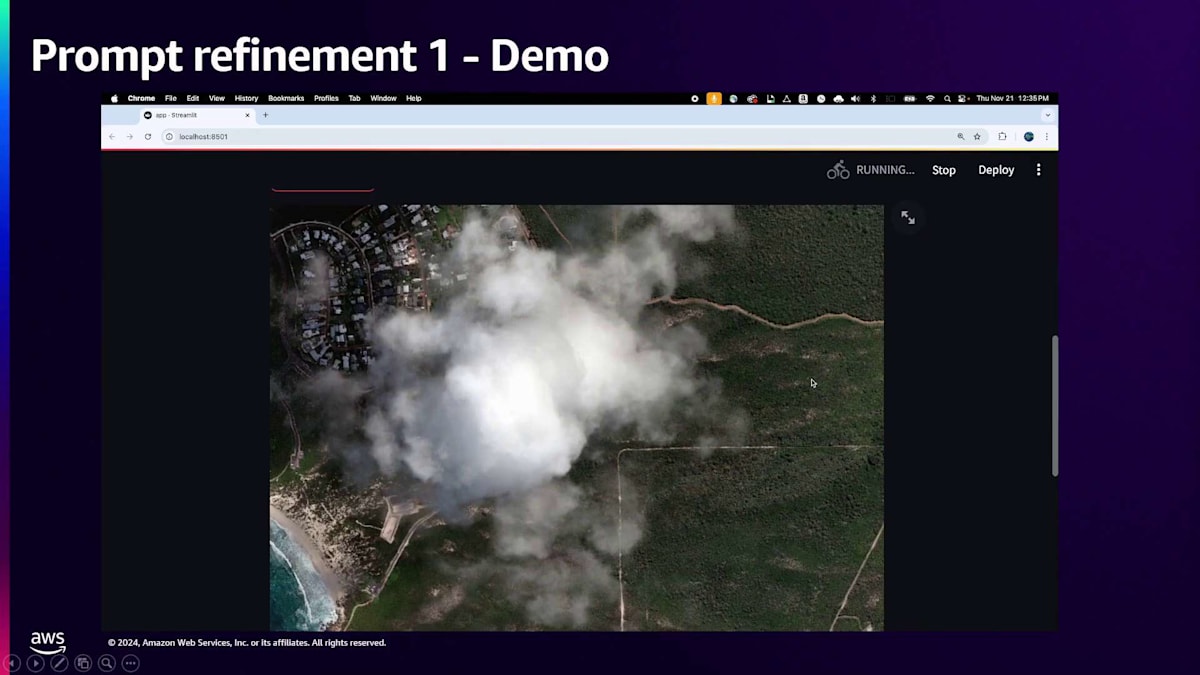
Task: Click the slideshow zoom magnifier control
Action: [107, 663]
